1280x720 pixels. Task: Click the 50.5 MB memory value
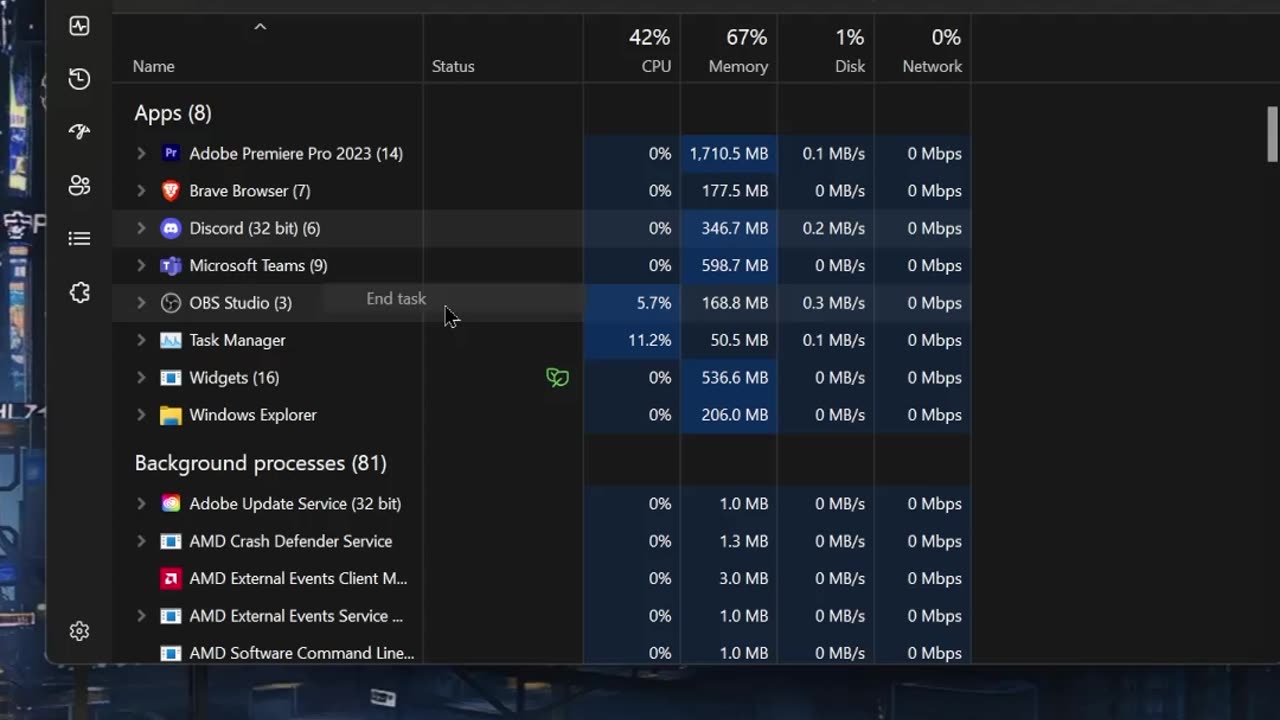[x=739, y=340]
